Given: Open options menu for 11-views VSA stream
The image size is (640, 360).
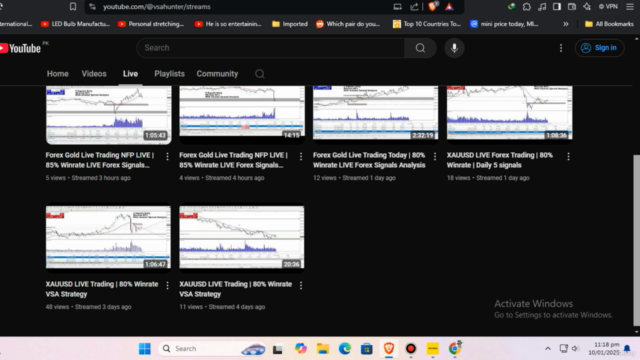Looking at the screenshot, I should click(x=301, y=285).
